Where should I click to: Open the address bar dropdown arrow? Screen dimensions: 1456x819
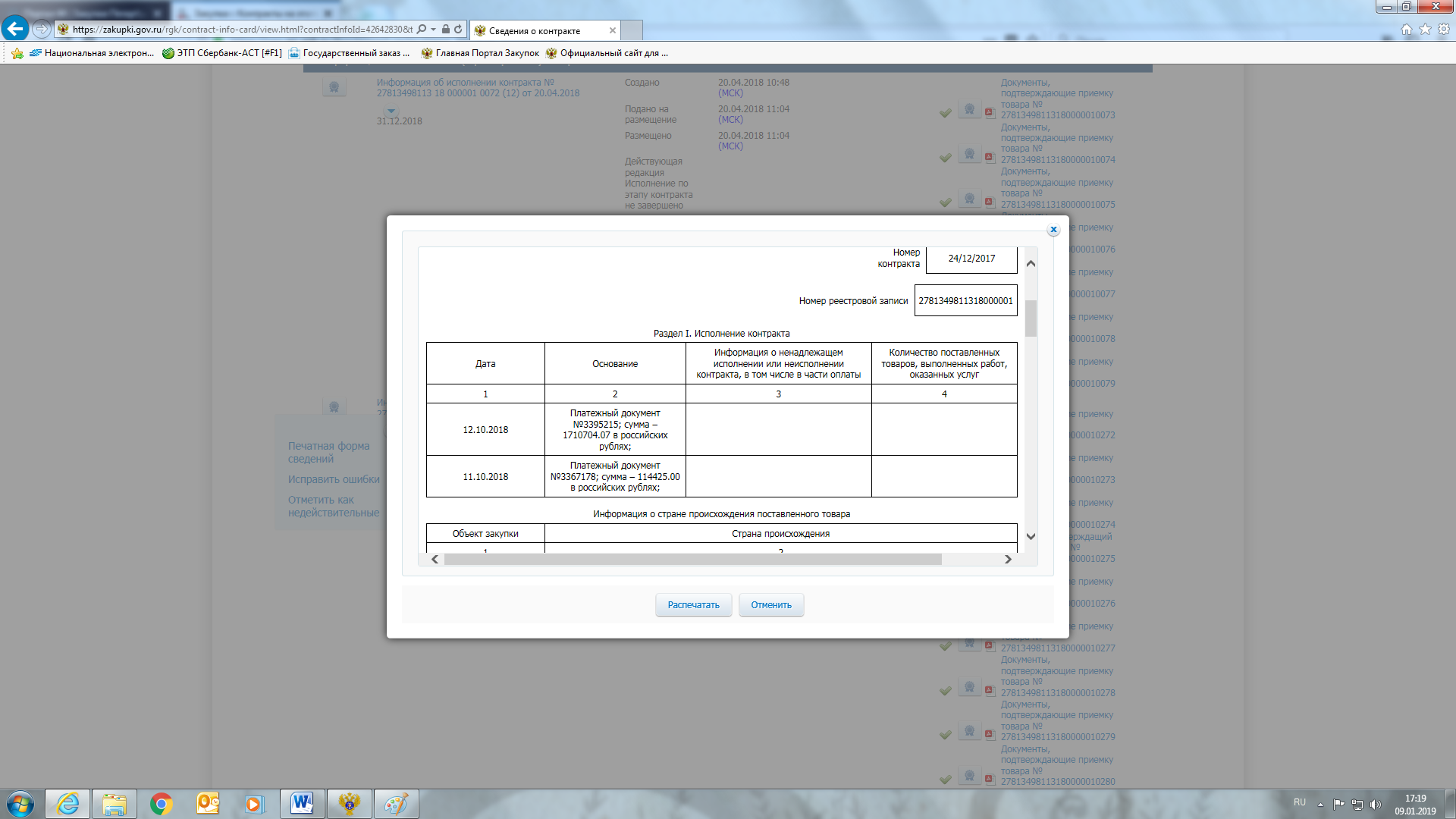(433, 30)
